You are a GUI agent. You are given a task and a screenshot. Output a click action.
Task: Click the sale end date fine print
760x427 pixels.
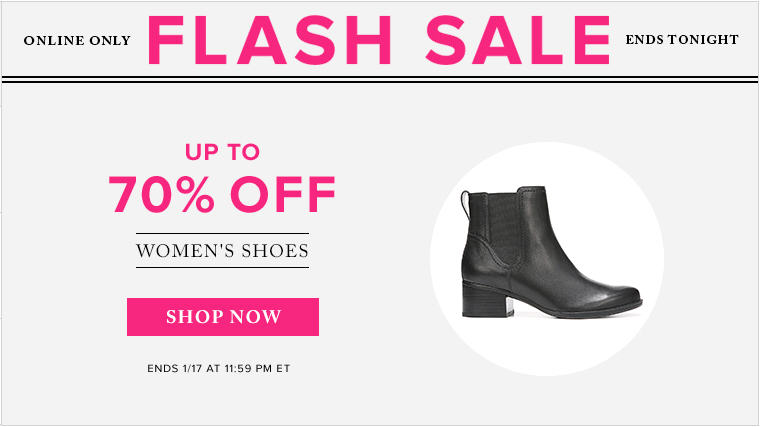(219, 368)
